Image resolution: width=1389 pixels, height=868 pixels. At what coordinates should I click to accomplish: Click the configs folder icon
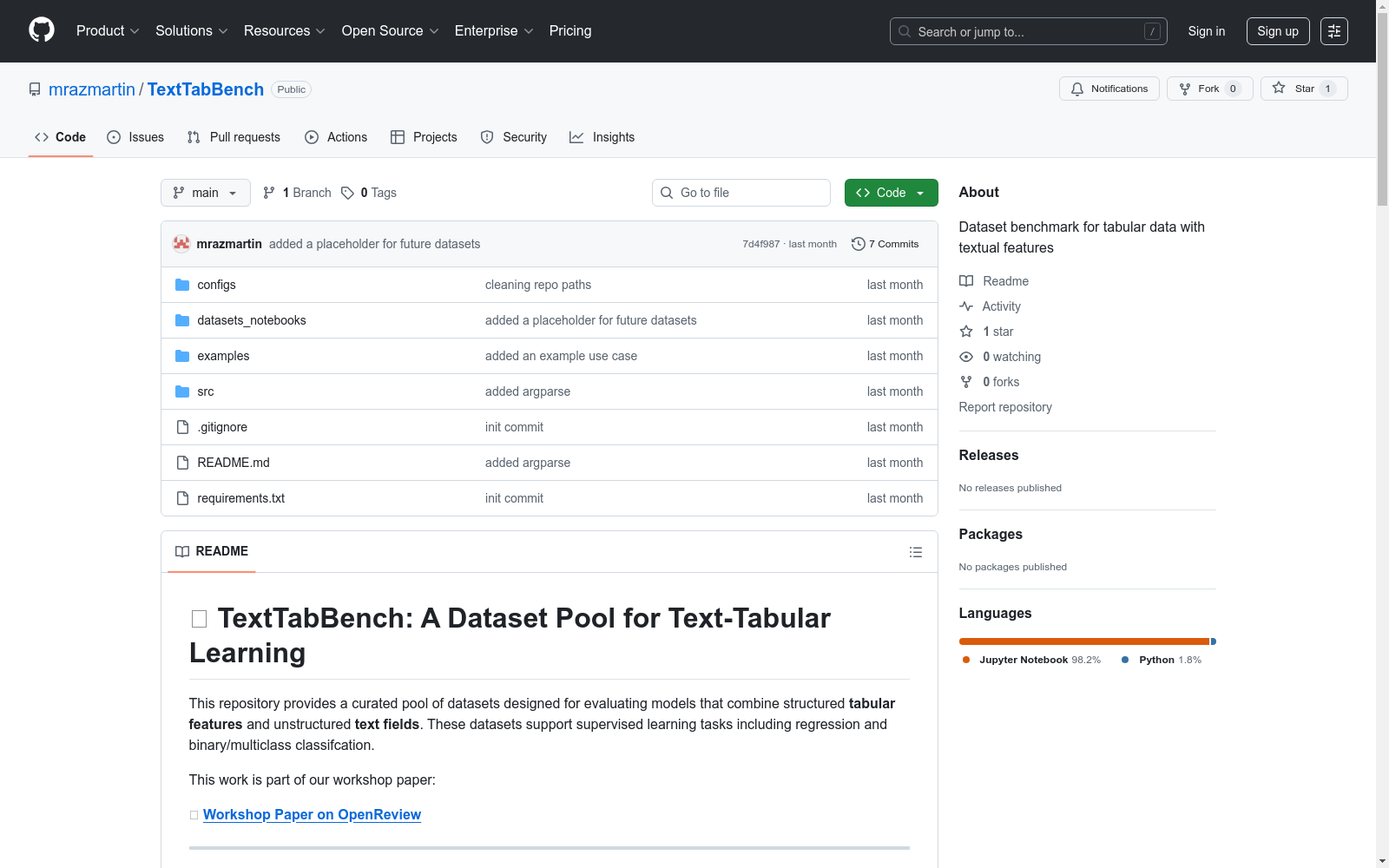[182, 285]
